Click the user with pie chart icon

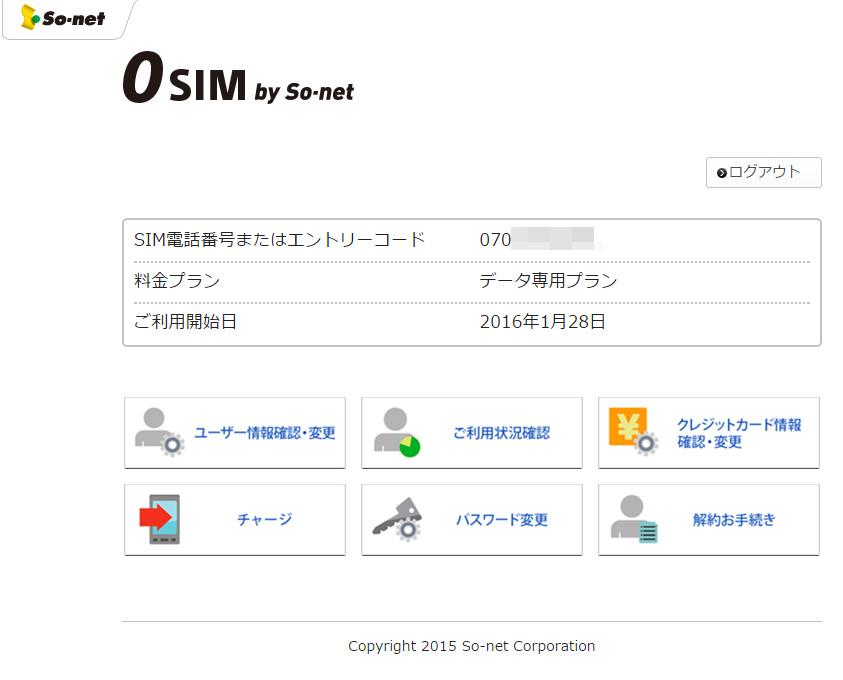tap(397, 432)
